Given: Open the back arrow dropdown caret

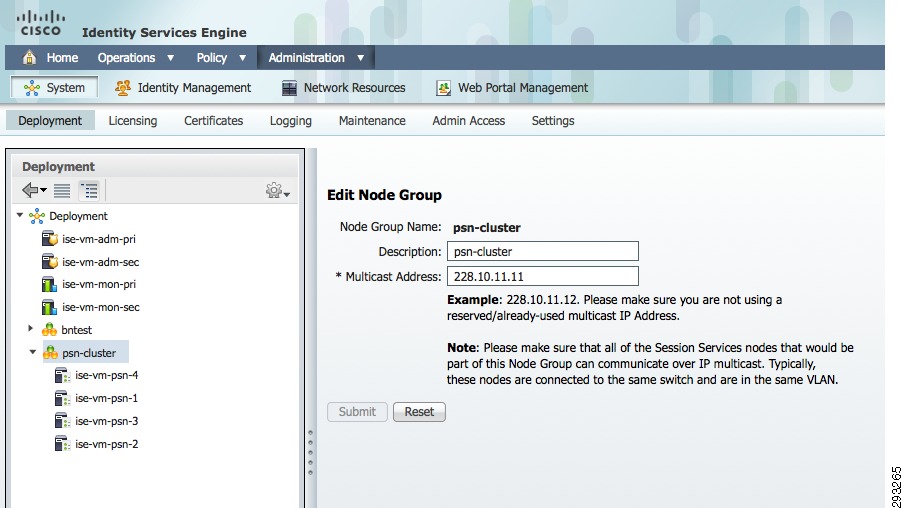Looking at the screenshot, I should (44, 191).
